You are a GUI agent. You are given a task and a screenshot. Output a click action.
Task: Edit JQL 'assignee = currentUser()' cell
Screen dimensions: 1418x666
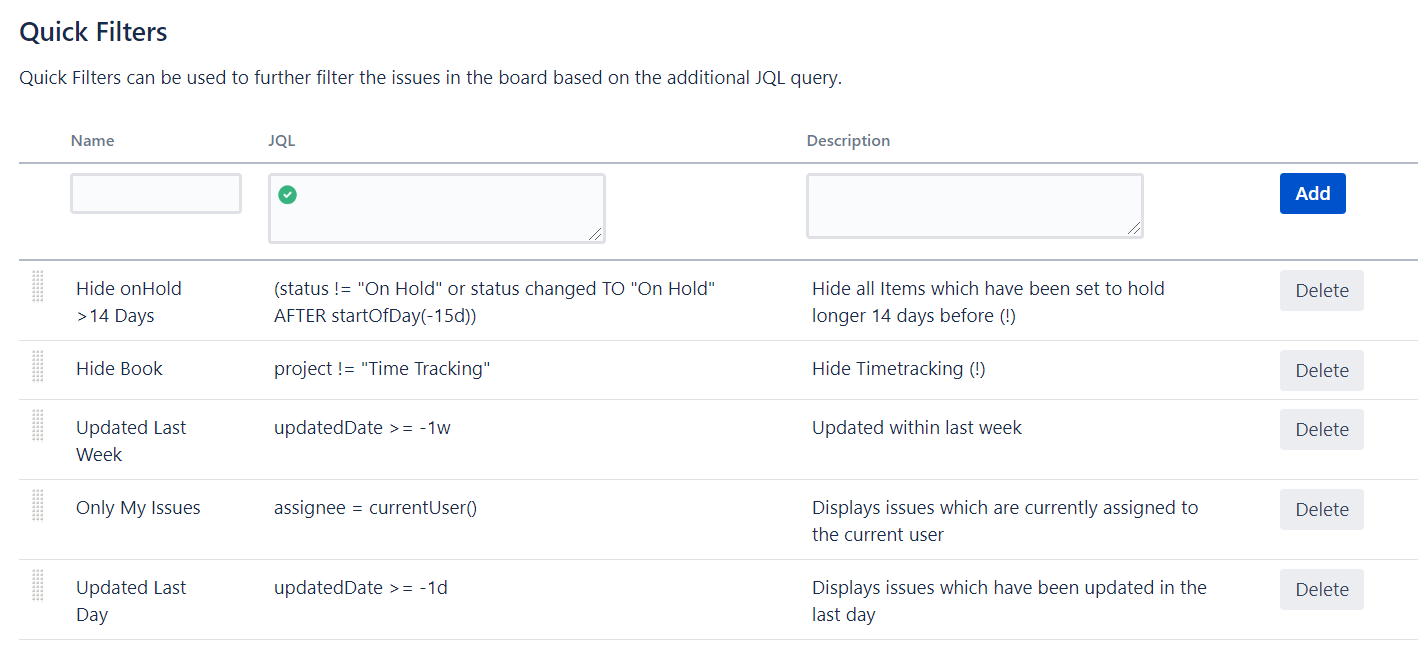(x=375, y=508)
